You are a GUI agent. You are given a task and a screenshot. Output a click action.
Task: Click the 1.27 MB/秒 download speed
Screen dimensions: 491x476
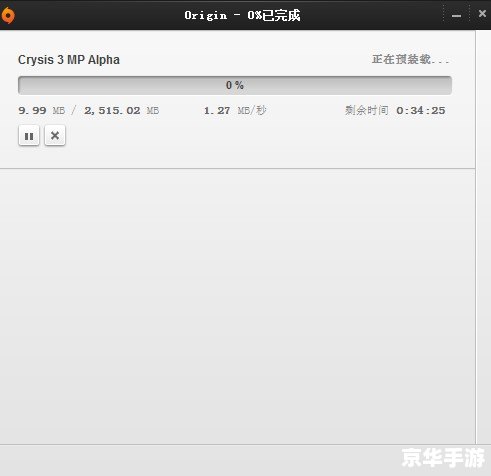pos(235,110)
